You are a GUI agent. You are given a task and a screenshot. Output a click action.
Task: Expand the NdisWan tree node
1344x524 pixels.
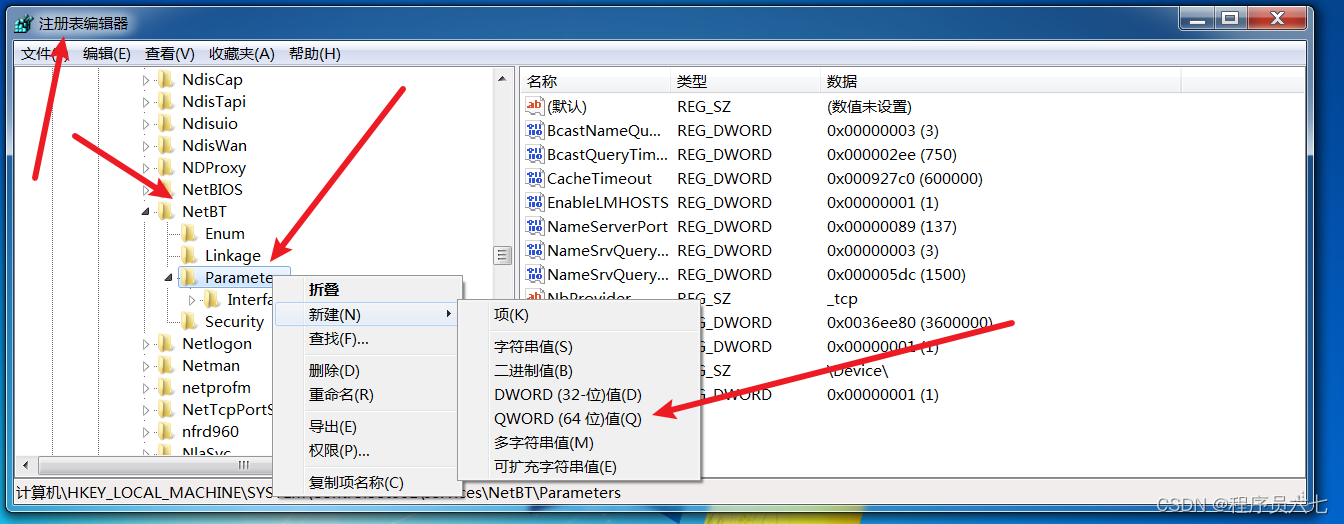click(x=145, y=146)
